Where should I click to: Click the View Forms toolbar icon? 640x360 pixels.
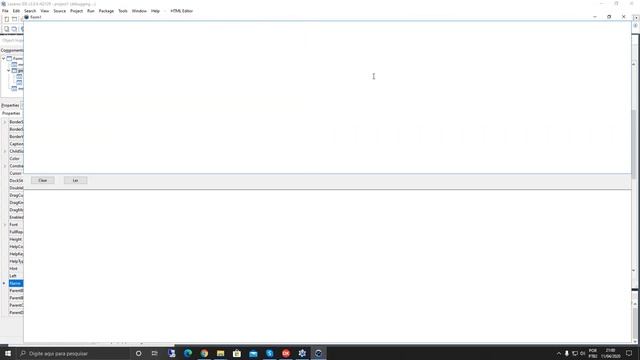14,29
